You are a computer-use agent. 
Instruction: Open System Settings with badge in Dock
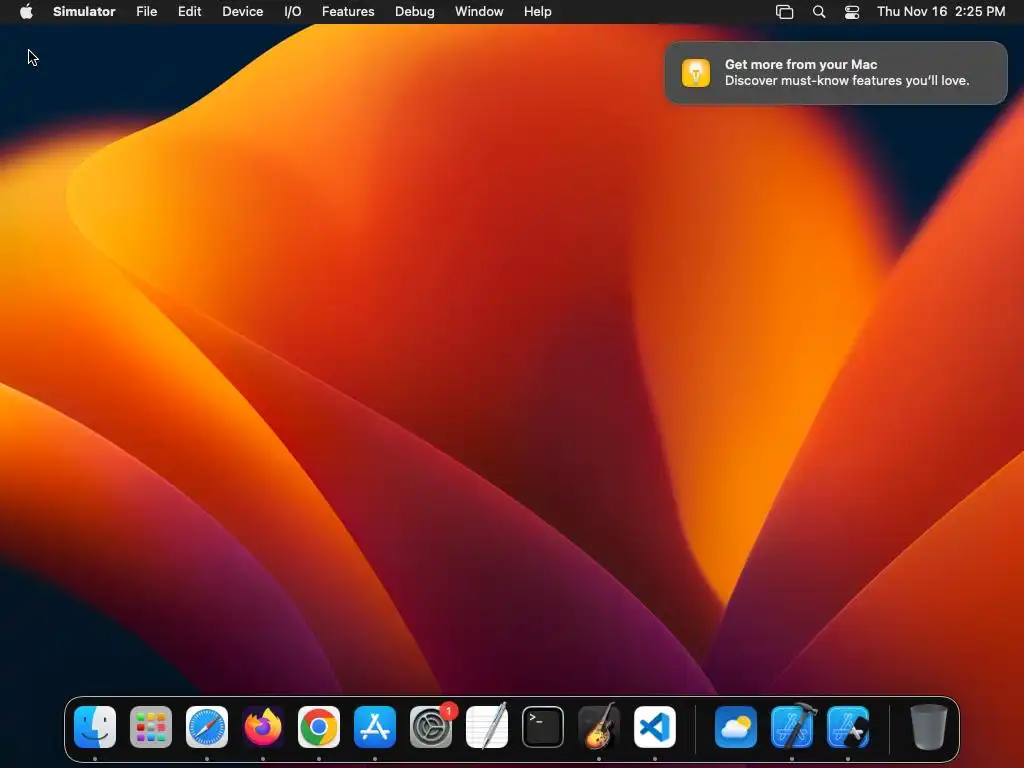coord(431,727)
